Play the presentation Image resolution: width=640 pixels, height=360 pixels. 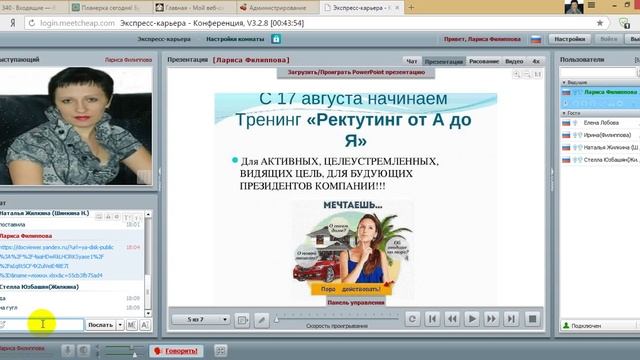tap(472, 319)
